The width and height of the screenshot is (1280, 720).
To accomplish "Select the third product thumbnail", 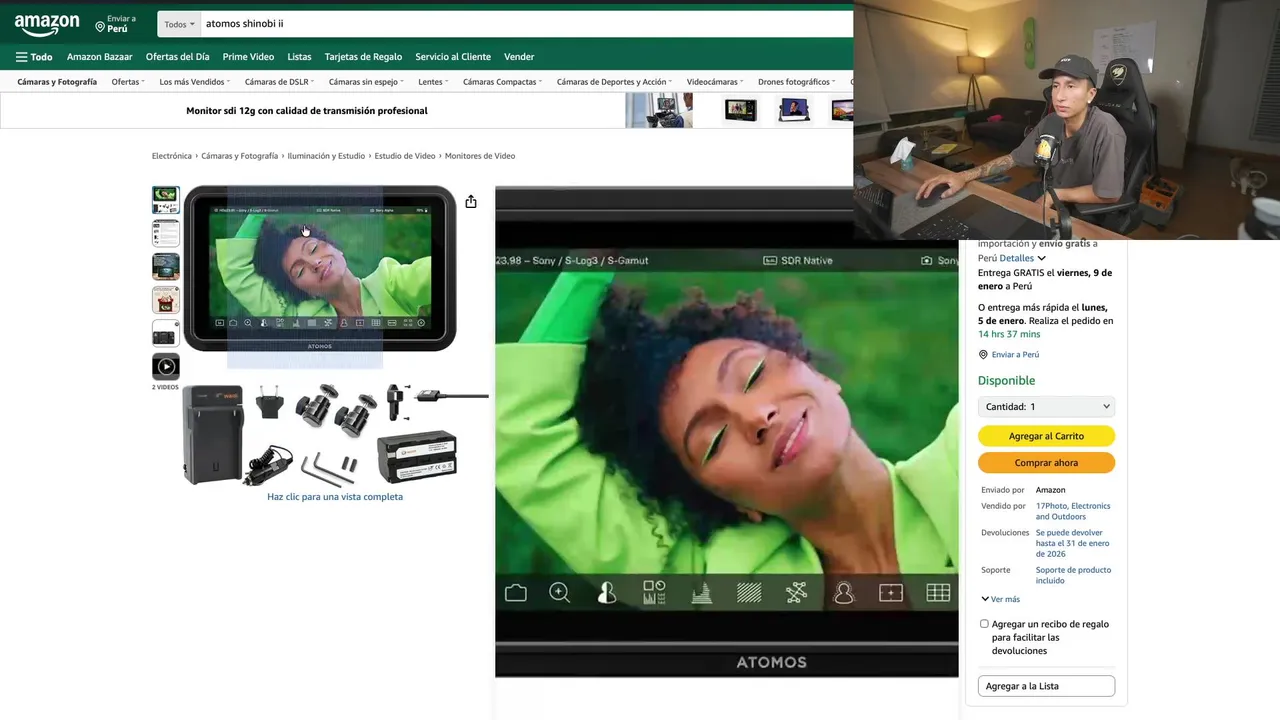I will (166, 267).
